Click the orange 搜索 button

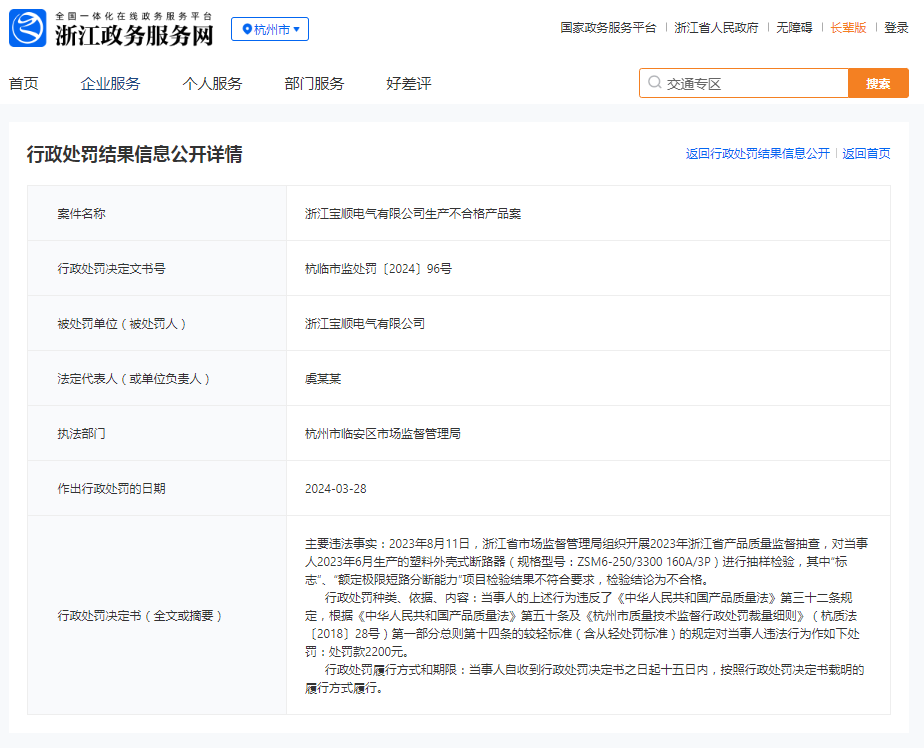pos(878,83)
